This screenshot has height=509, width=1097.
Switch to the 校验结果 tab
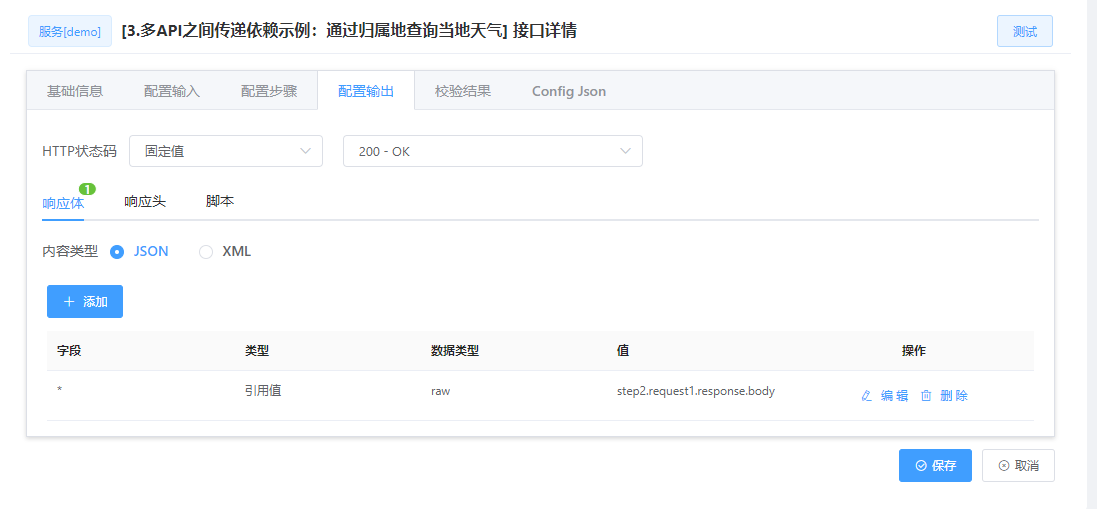point(462,91)
